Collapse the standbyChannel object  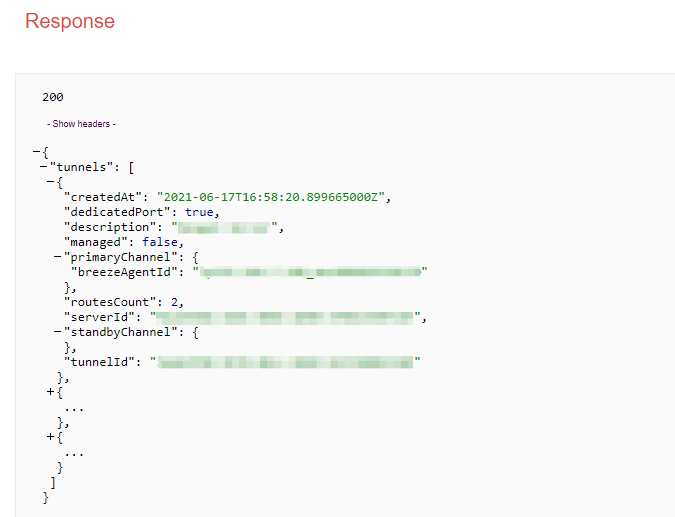pyautogui.click(x=58, y=332)
